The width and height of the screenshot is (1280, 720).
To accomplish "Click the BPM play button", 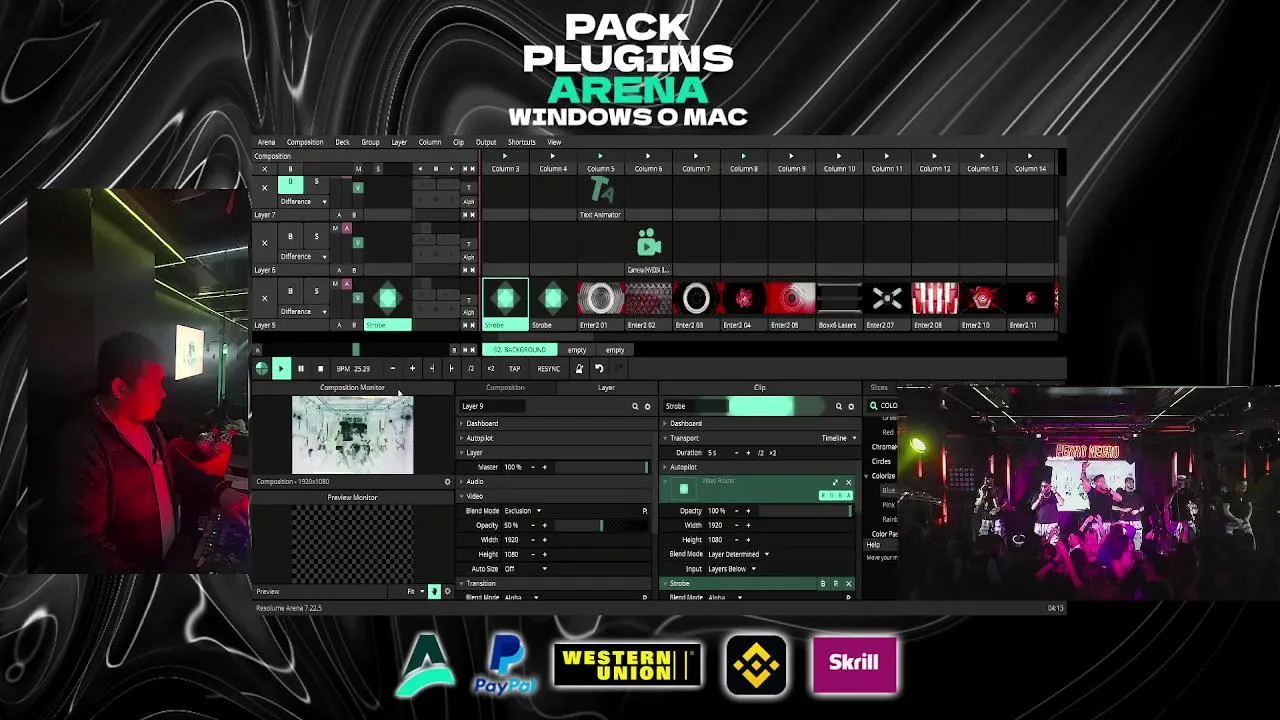I will point(281,369).
